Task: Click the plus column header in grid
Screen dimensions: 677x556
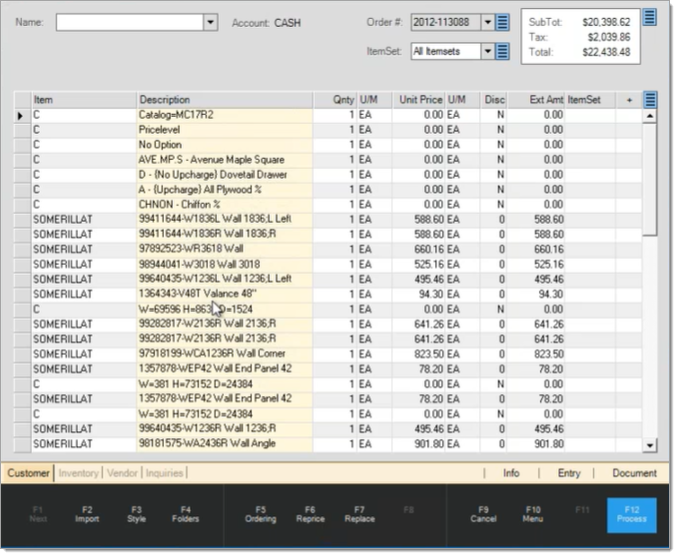Action: tap(629, 100)
